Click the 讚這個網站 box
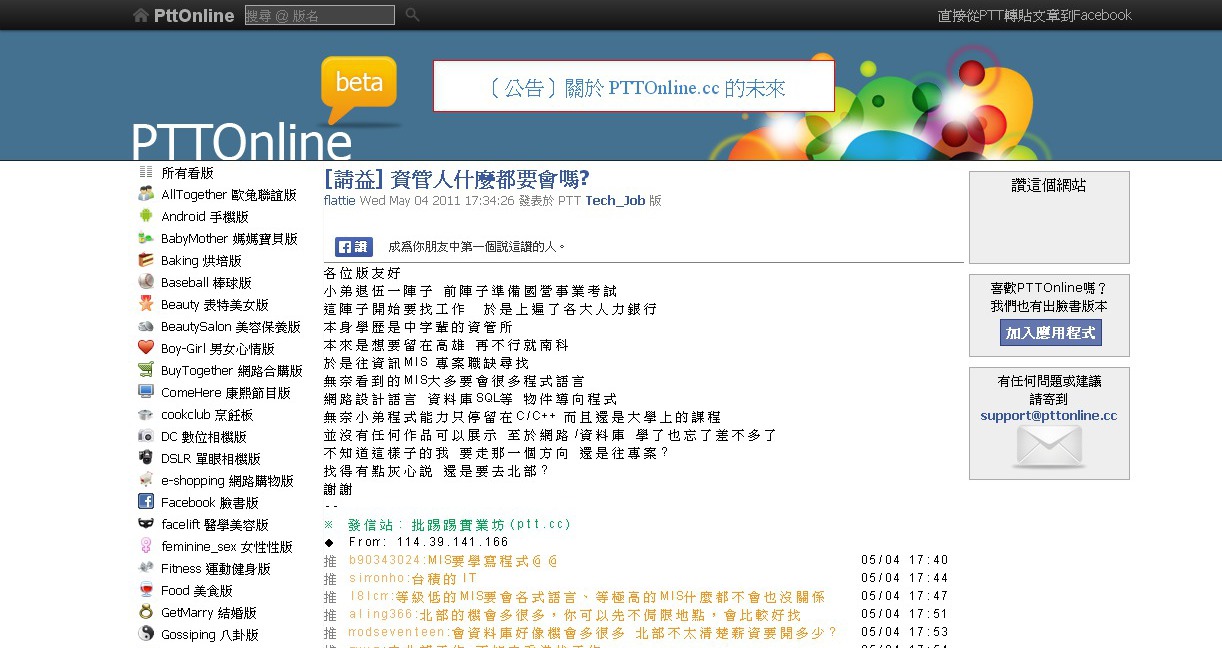1222x648 pixels. coord(1049,217)
